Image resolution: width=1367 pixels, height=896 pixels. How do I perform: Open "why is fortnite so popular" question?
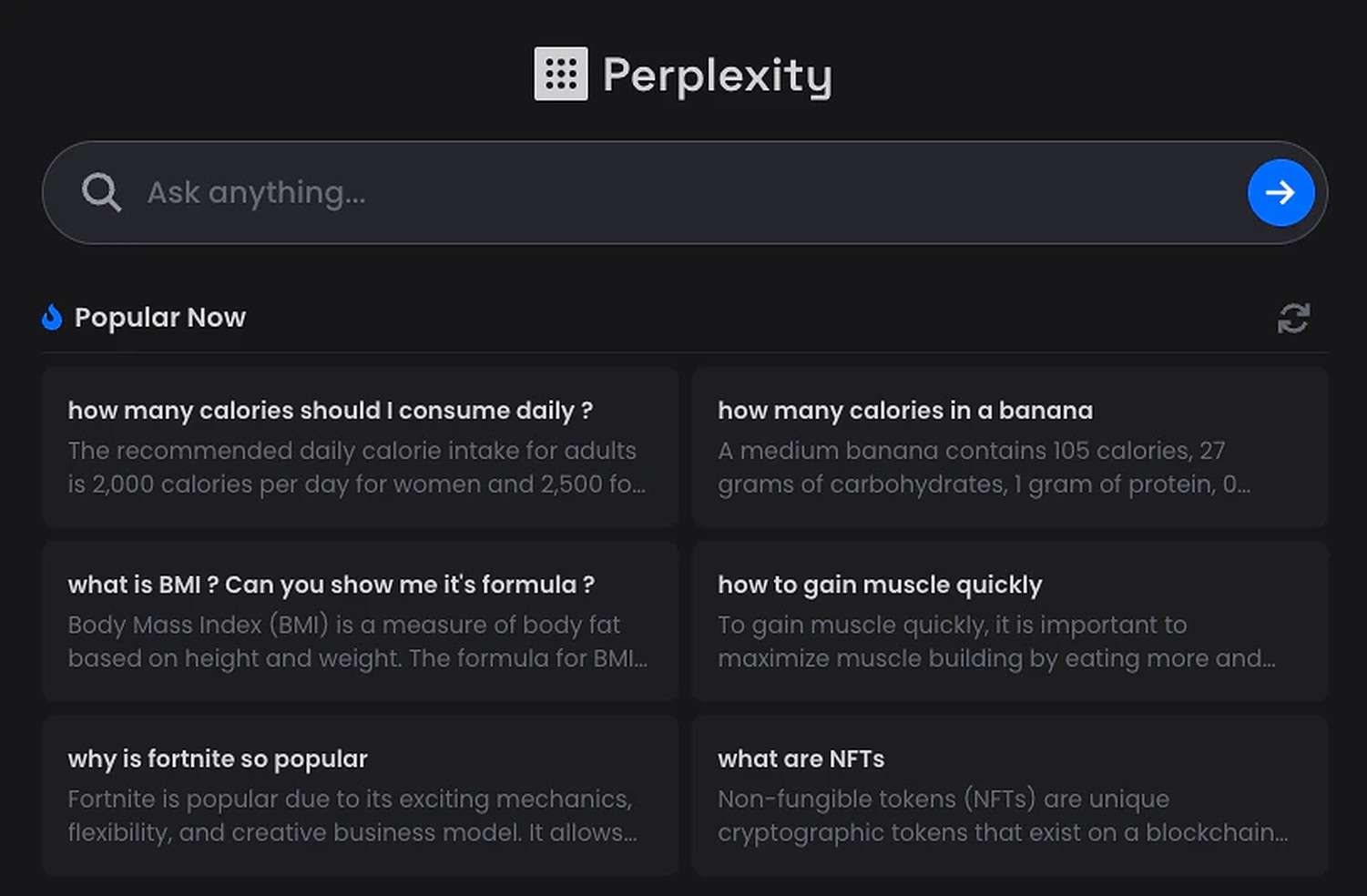[217, 759]
